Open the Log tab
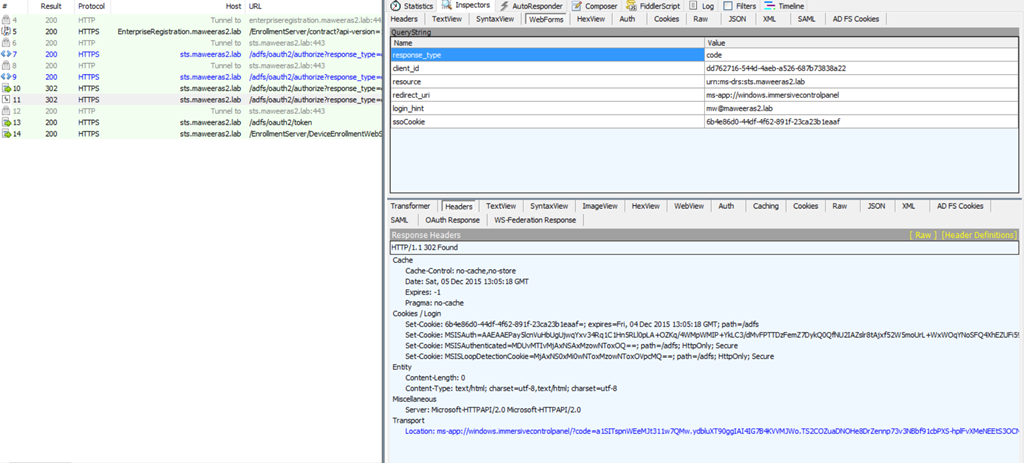Viewport: 1024px width, 463px height. 707,6
